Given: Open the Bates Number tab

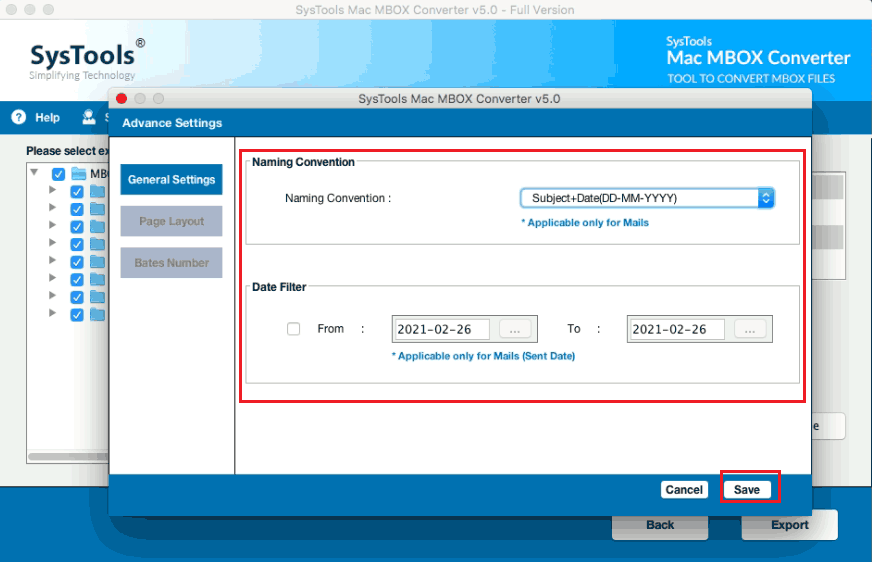Looking at the screenshot, I should tap(171, 262).
